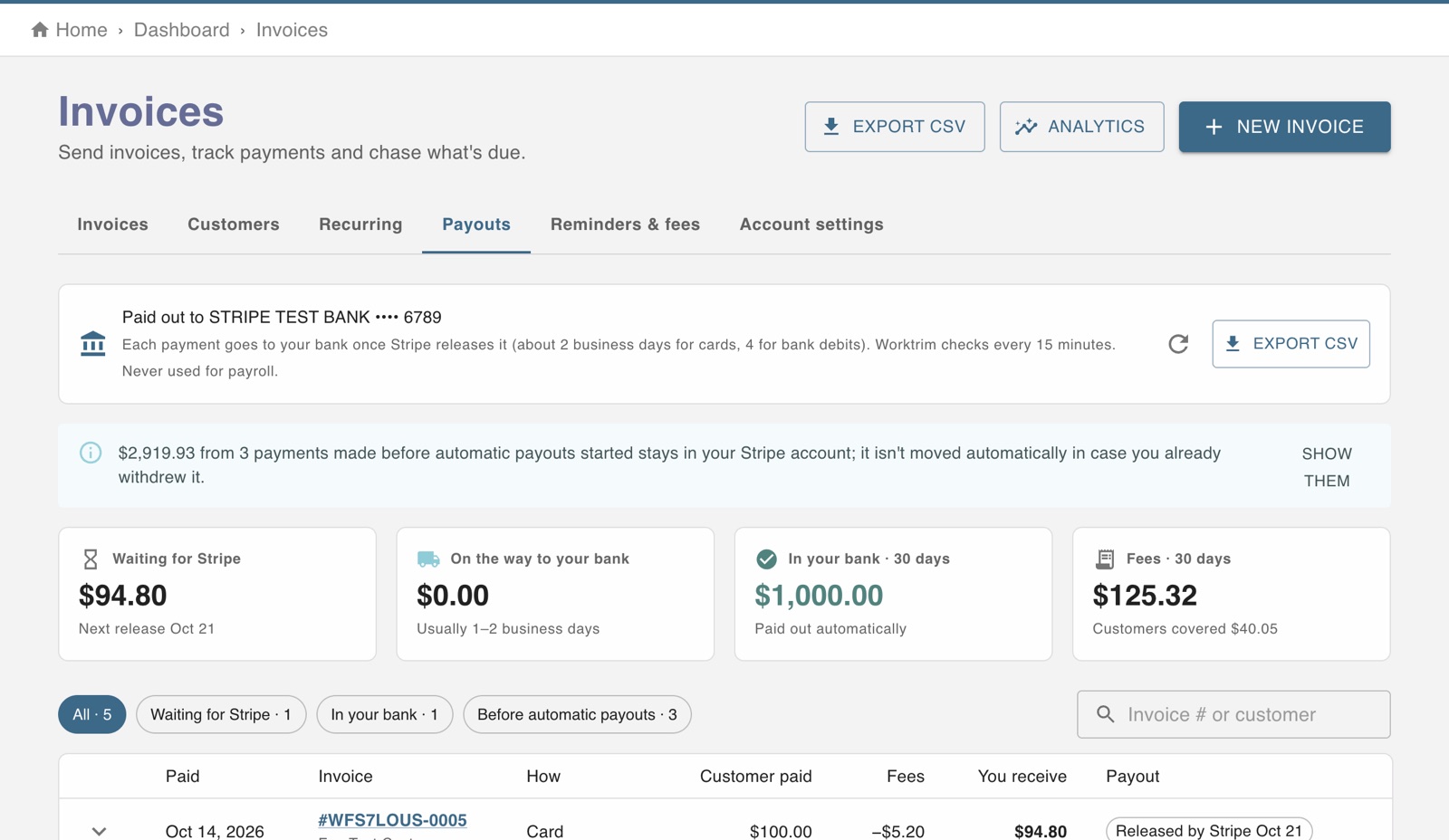Click the info icon in the notice banner

(x=91, y=453)
